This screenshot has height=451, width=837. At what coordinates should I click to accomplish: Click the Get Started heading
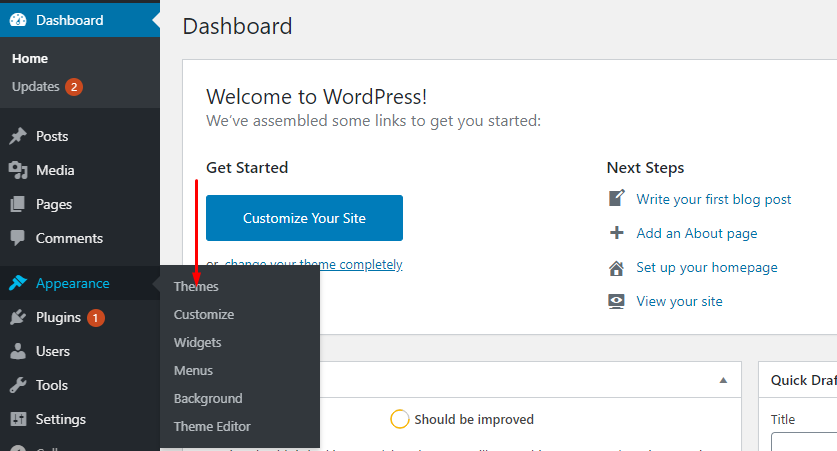tap(247, 168)
